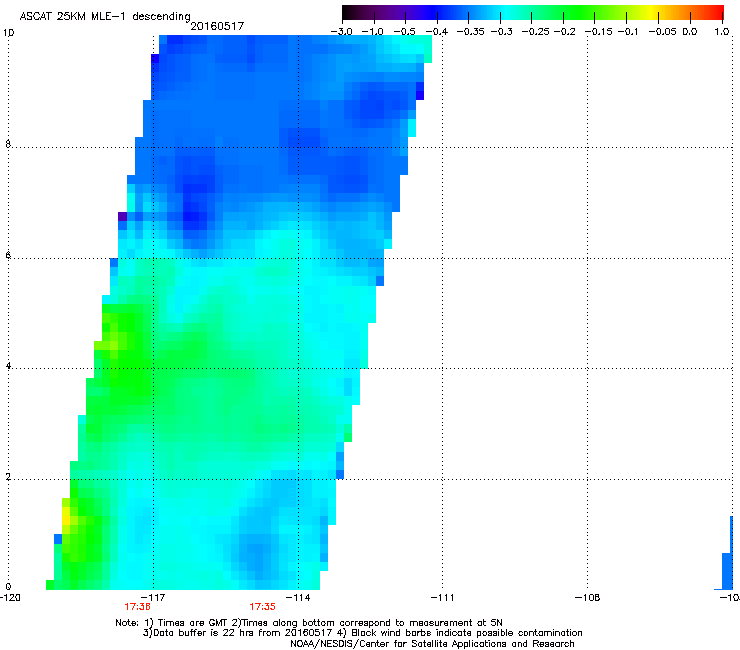Viewport: 740px width, 650px height.
Task: Click the red time stamp 17:35
Action: coord(262,607)
